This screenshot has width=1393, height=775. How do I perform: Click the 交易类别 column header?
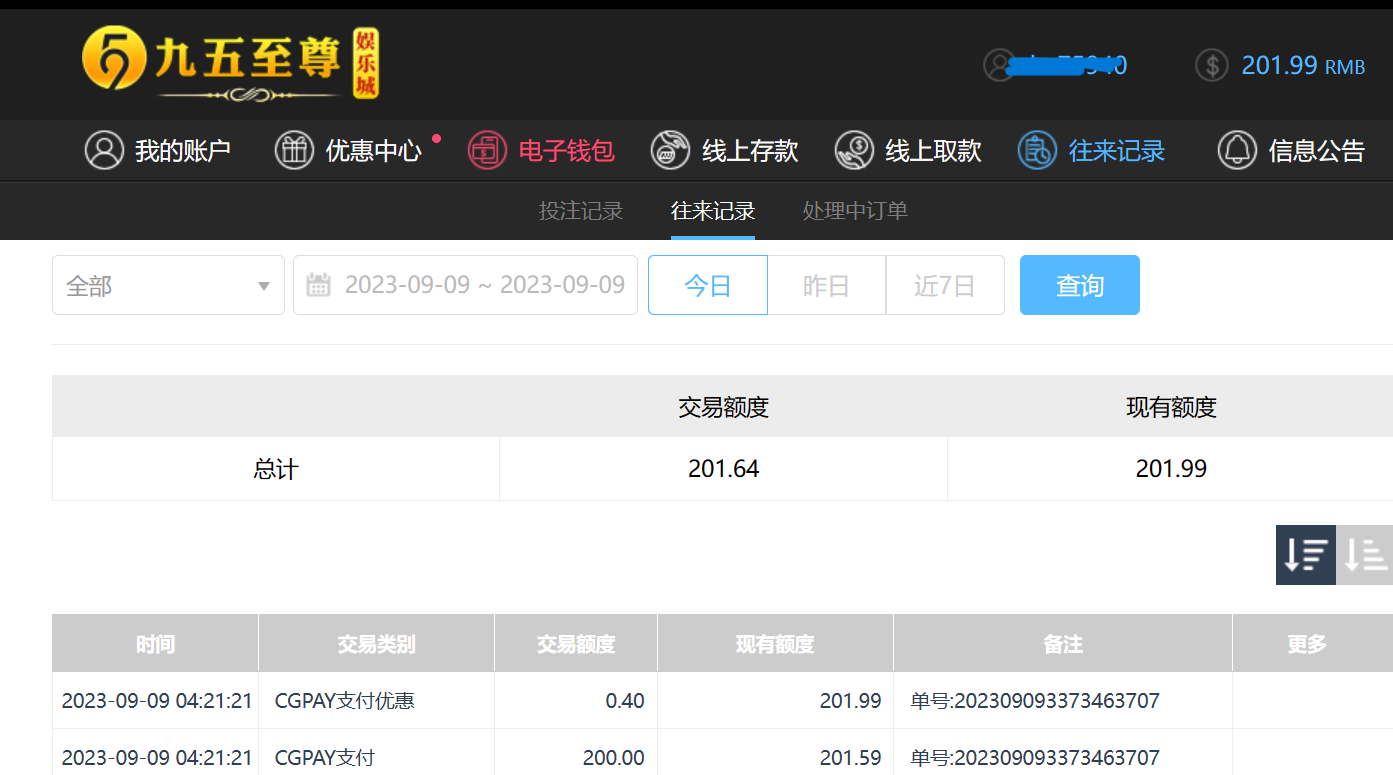tap(376, 644)
